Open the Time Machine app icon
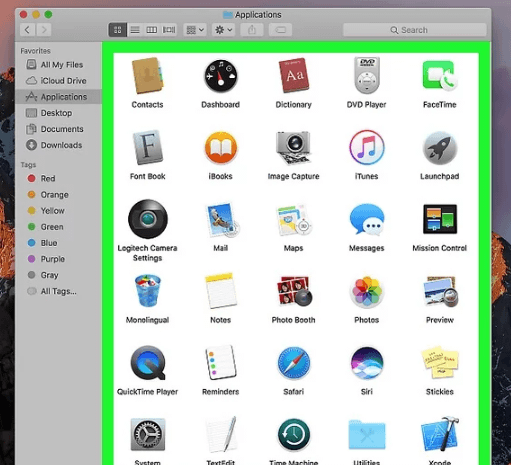Image resolution: width=511 pixels, height=465 pixels. coord(294,435)
